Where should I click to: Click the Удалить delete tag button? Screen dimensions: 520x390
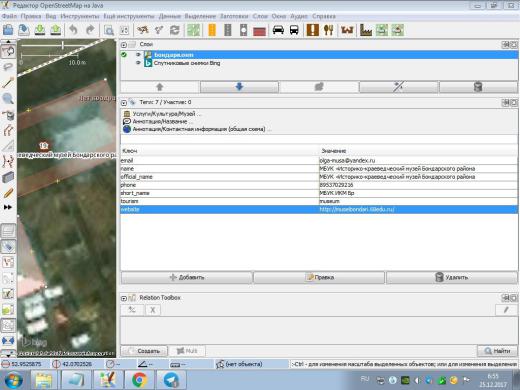click(452, 277)
